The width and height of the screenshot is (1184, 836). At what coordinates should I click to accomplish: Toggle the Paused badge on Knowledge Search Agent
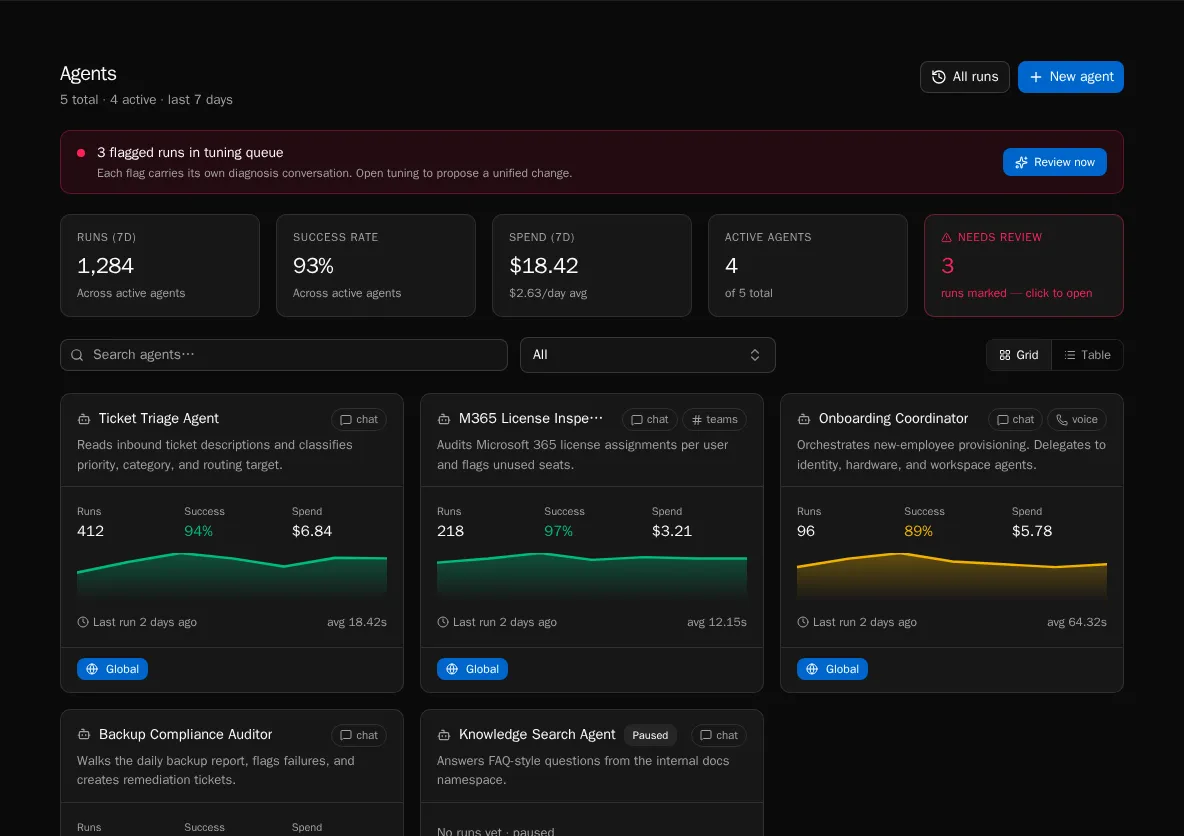(650, 735)
